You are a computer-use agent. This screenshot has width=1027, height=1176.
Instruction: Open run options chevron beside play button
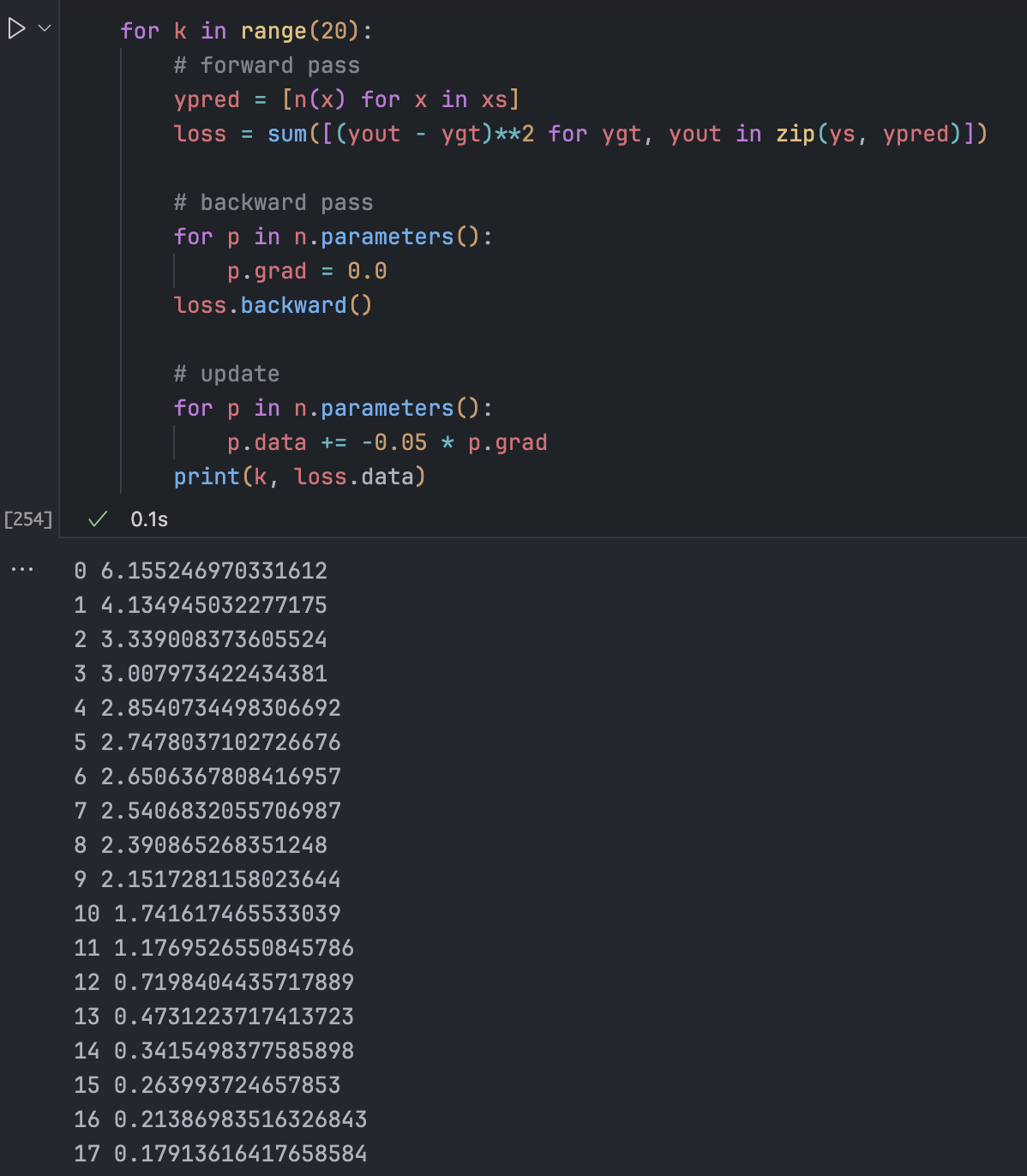pyautogui.click(x=45, y=29)
